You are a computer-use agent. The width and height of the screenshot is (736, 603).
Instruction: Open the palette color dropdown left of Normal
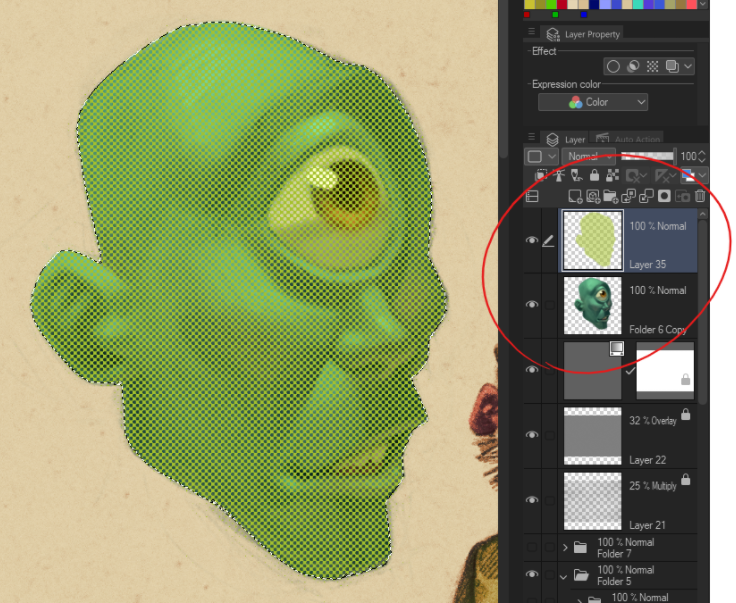(541, 156)
